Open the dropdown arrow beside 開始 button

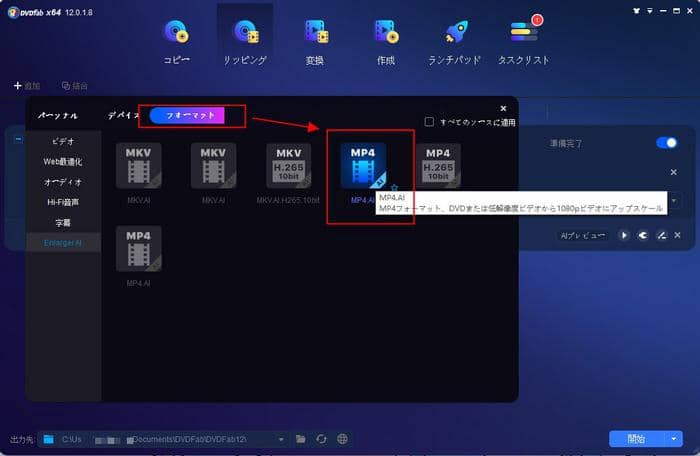[x=676, y=438]
